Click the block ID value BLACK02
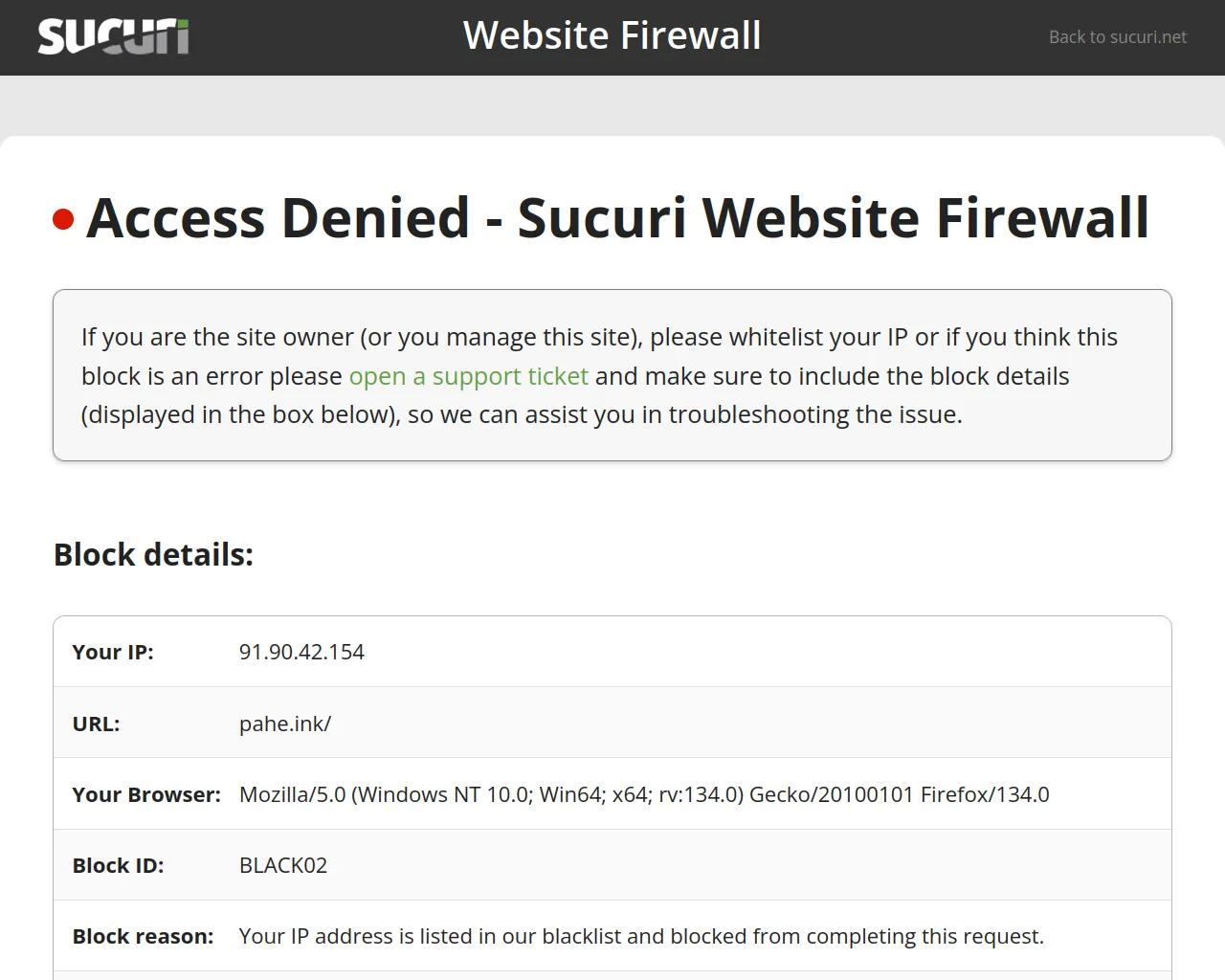 tap(283, 865)
